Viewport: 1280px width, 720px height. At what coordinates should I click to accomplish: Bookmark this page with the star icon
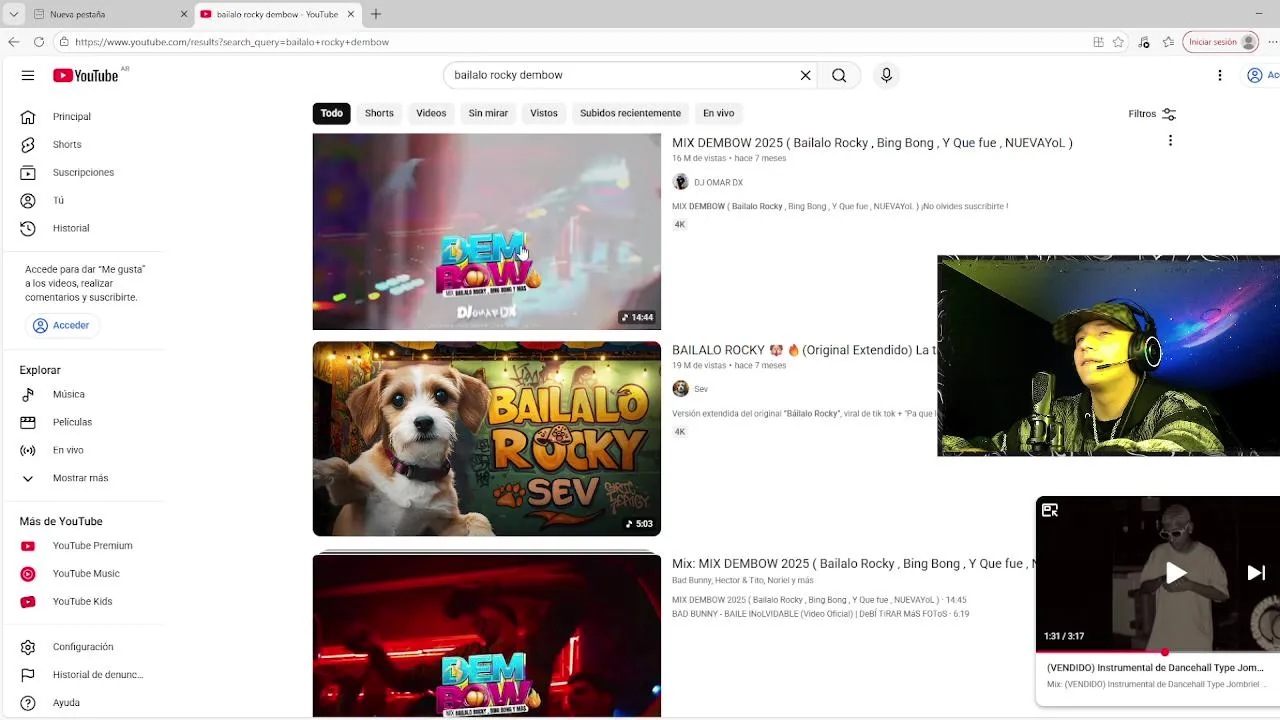1118,42
